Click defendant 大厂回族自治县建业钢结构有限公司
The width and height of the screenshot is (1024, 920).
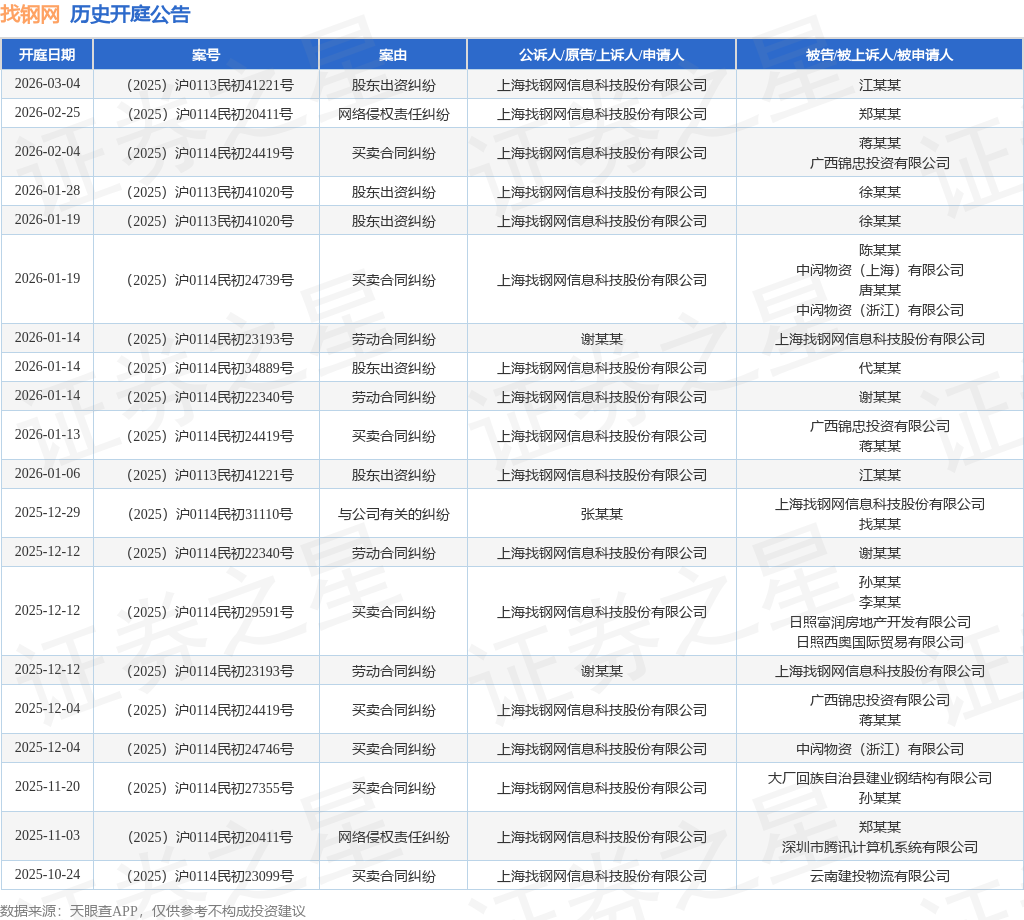pos(880,778)
